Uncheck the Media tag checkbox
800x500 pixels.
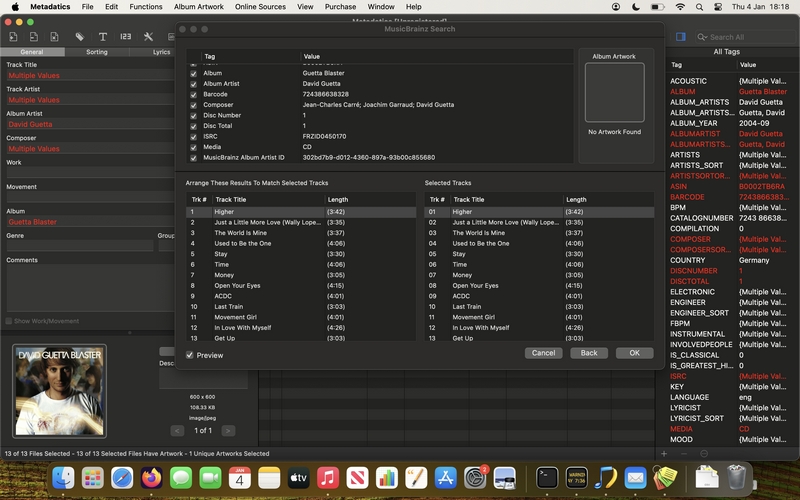[193, 147]
